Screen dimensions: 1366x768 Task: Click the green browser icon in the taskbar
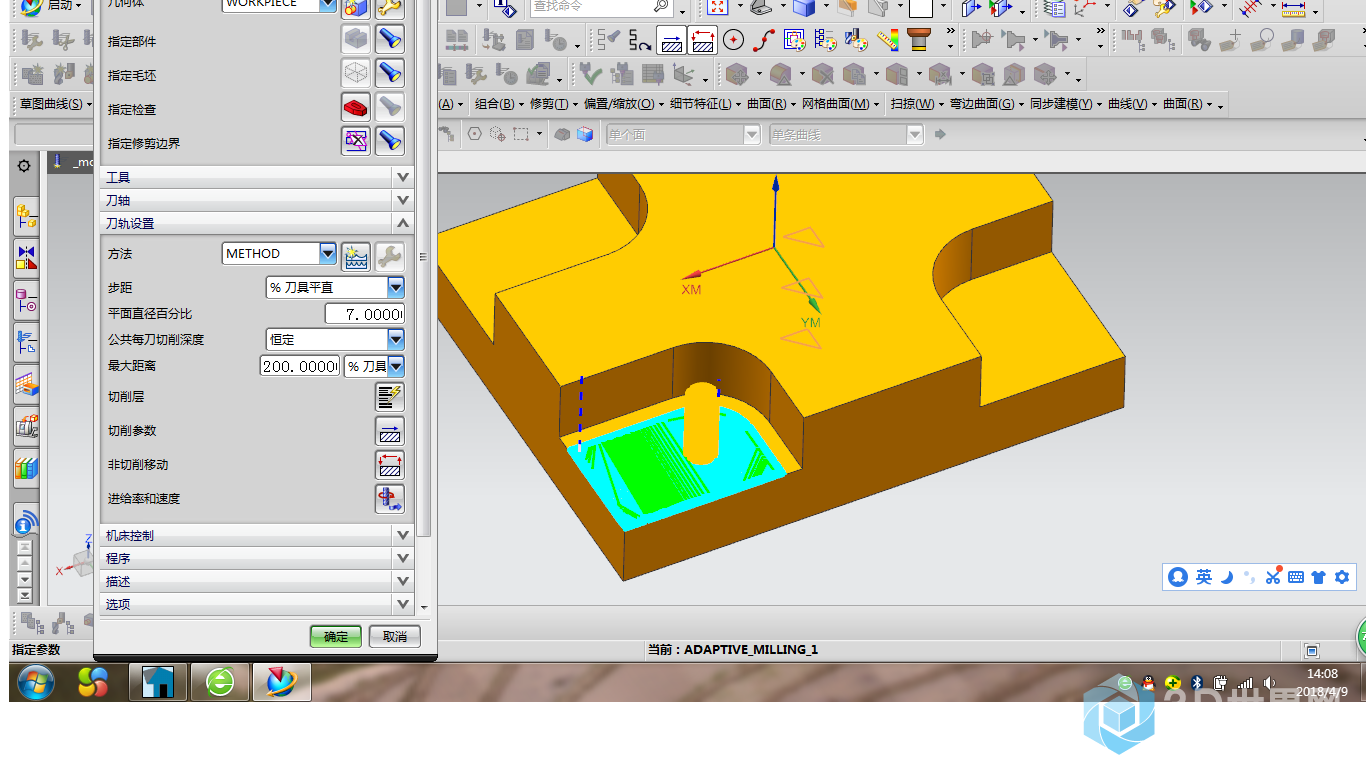click(x=219, y=682)
